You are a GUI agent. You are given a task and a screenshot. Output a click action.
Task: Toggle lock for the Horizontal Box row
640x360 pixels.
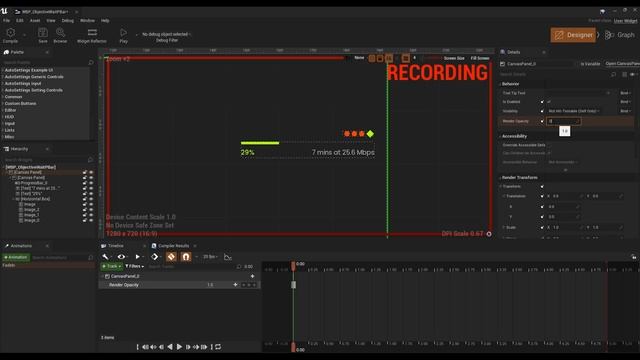click(85, 199)
